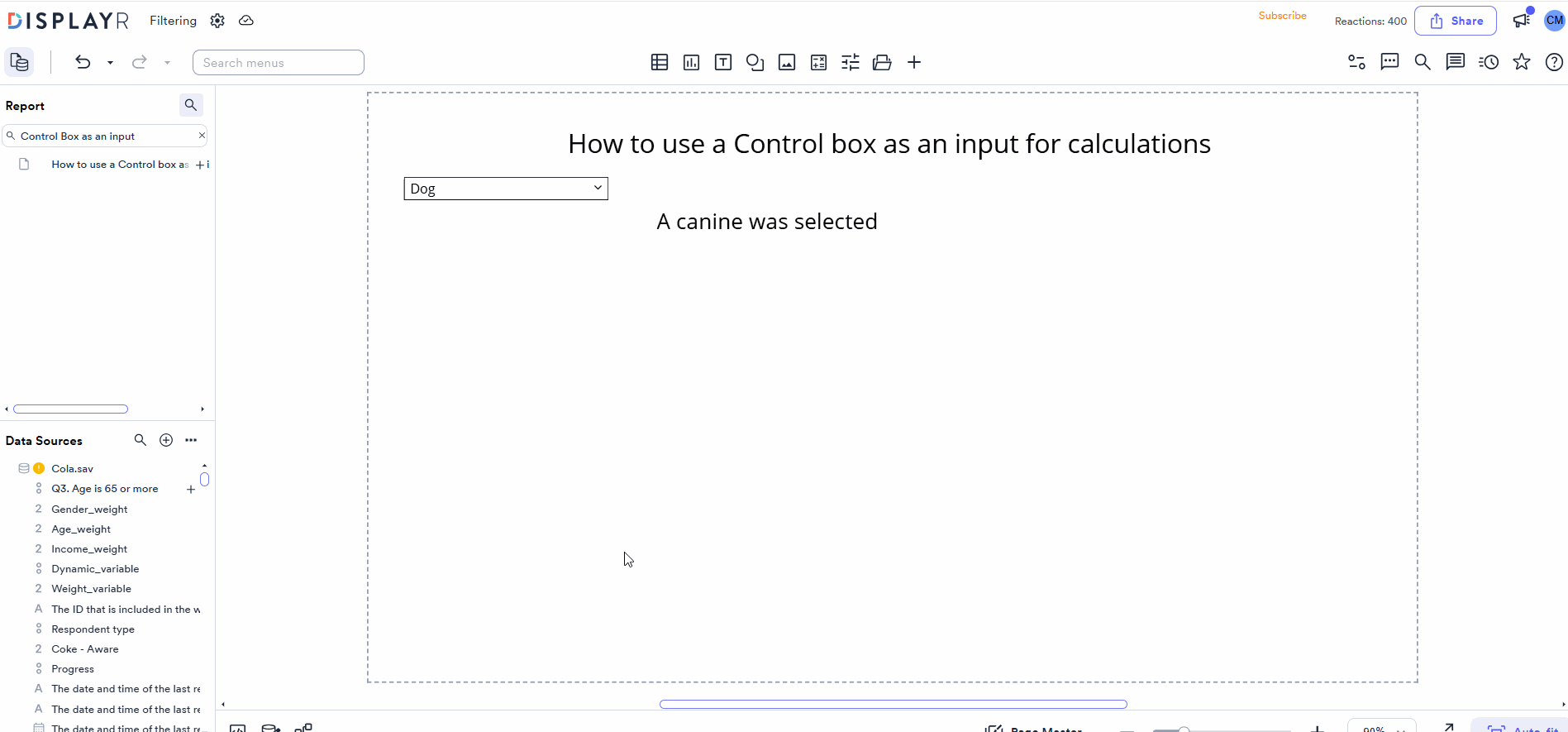This screenshot has height=732, width=1568.
Task: Open the version history clock icon
Action: (x=1489, y=62)
